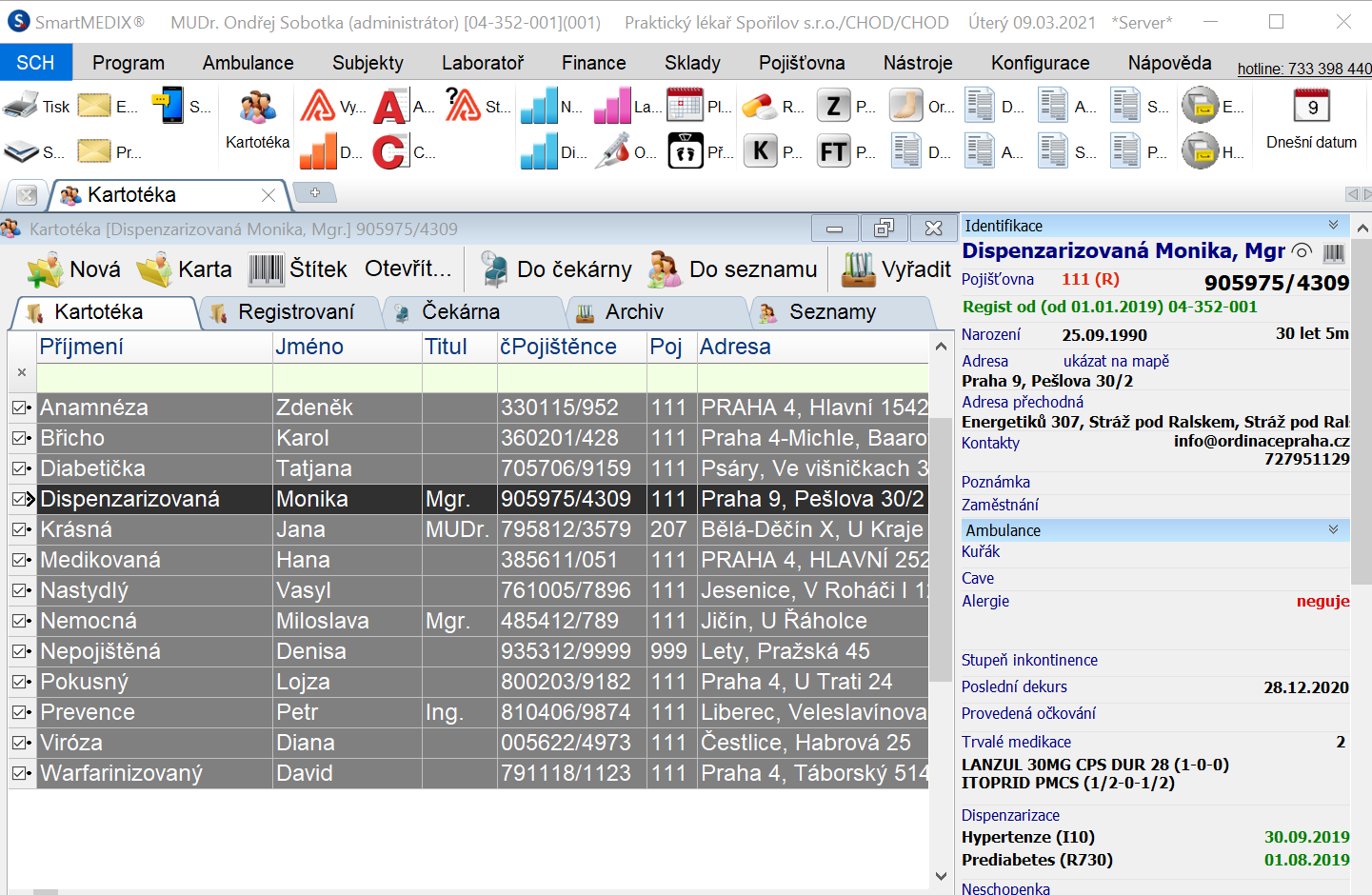The height and width of the screenshot is (895, 1372).
Task: Click the hotline phone number link
Action: [x=1304, y=69]
